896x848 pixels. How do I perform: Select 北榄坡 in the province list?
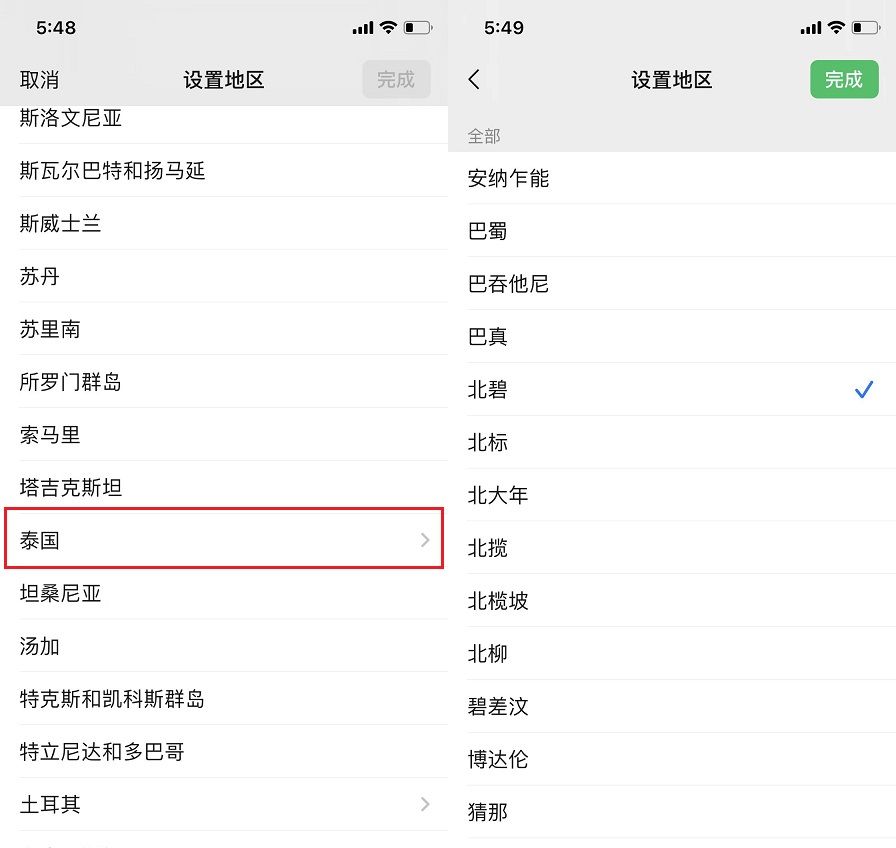[498, 601]
